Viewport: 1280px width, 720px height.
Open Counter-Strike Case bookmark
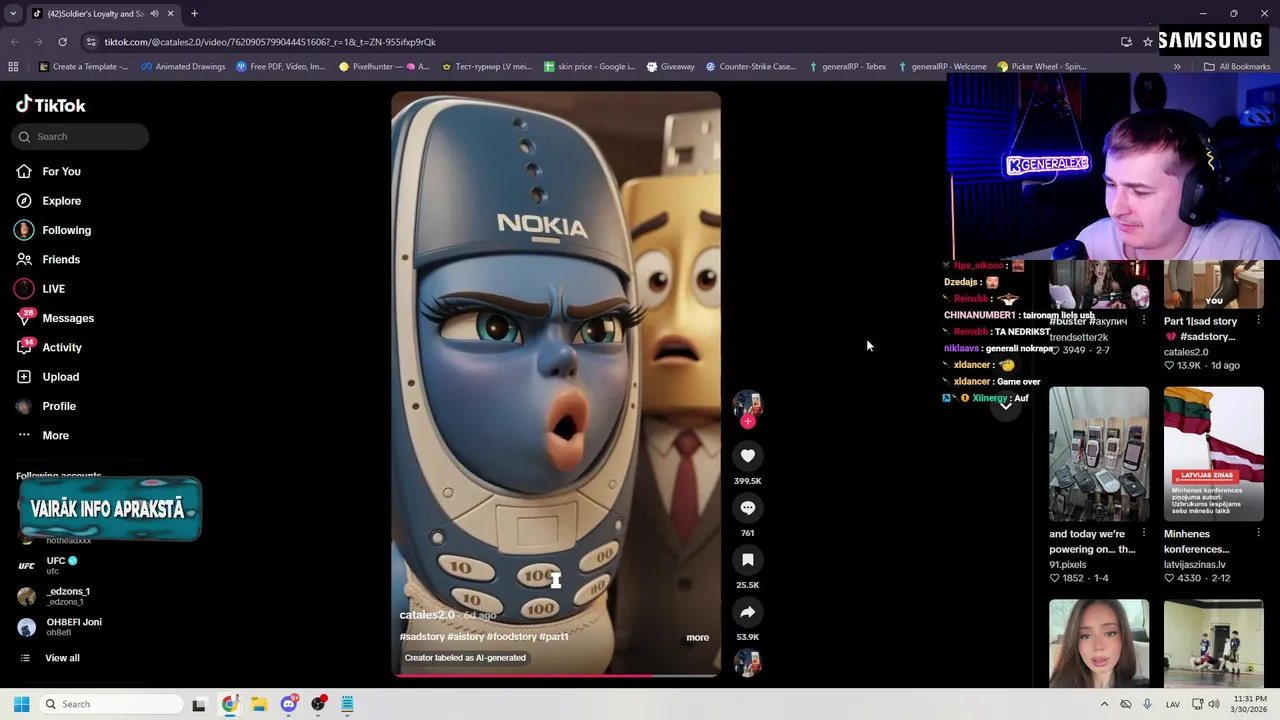(x=751, y=67)
